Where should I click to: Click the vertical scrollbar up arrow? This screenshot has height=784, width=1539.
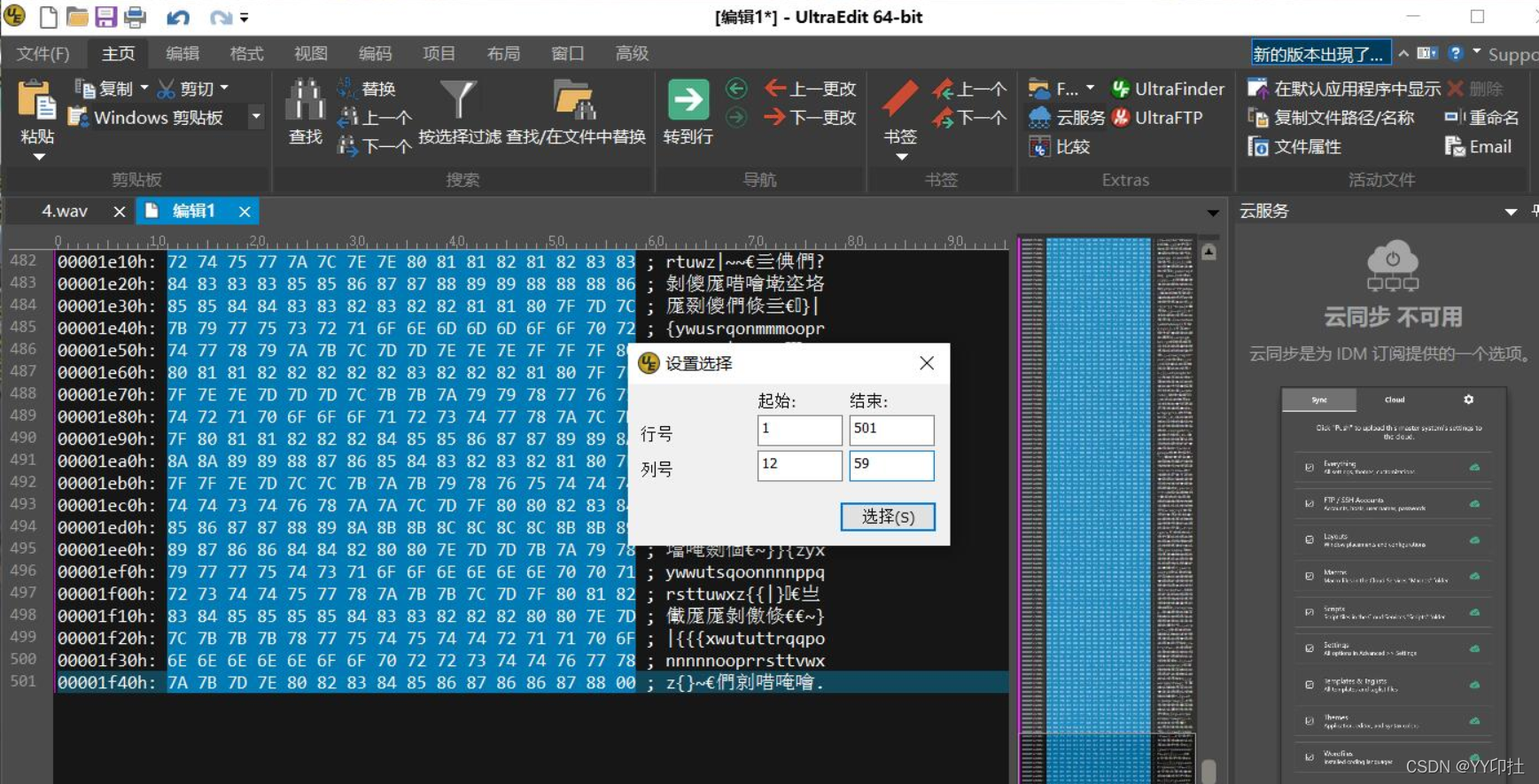tap(1209, 252)
